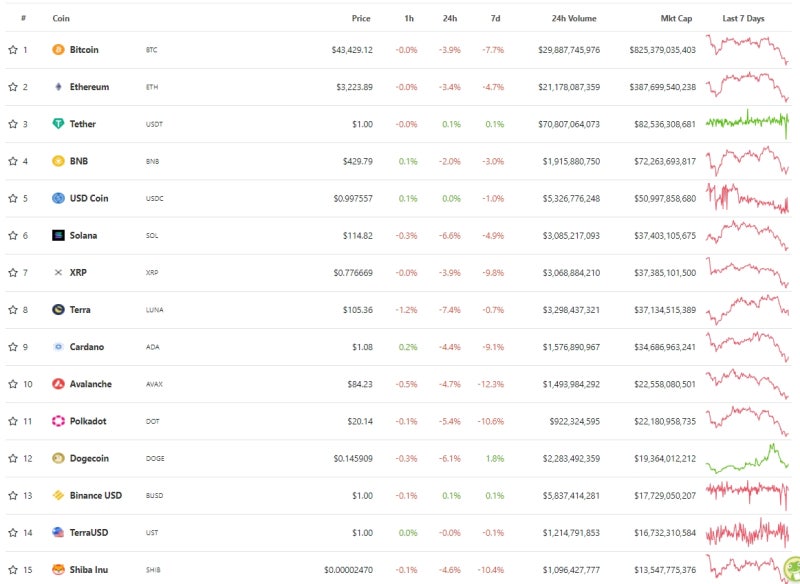Click the green gecko mascot icon
This screenshot has height=584, width=800.
[792, 568]
